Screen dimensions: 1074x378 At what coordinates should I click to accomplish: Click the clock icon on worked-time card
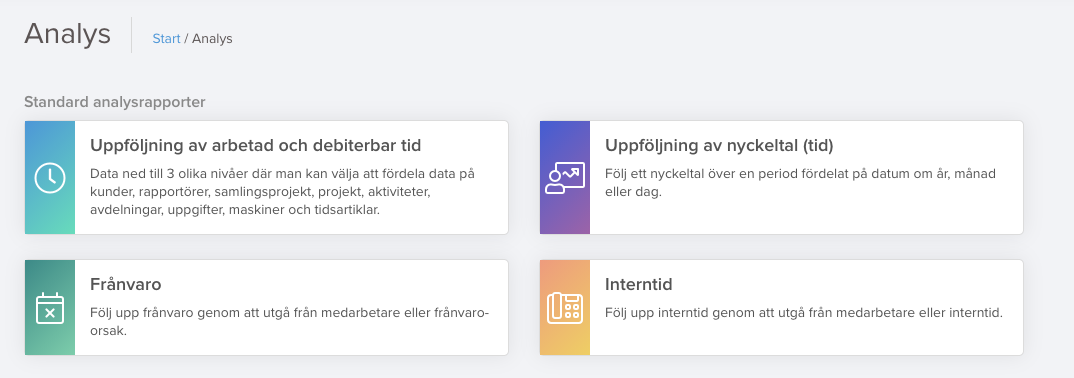pyautogui.click(x=50, y=178)
